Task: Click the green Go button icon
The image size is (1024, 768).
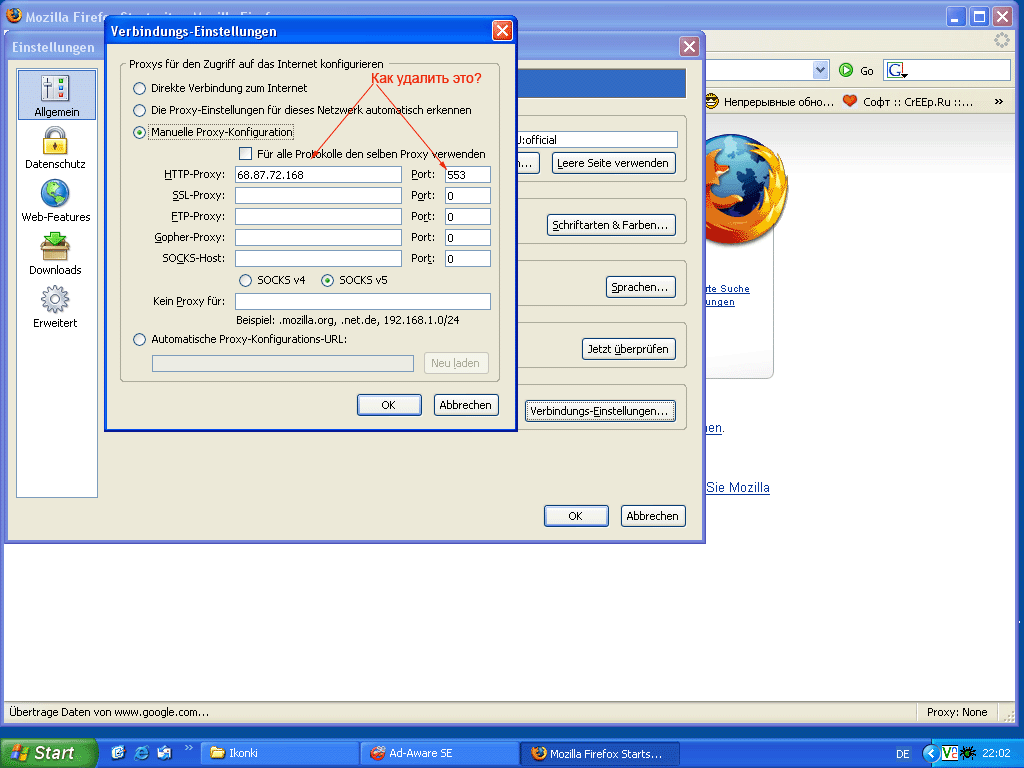Action: pyautogui.click(x=846, y=70)
